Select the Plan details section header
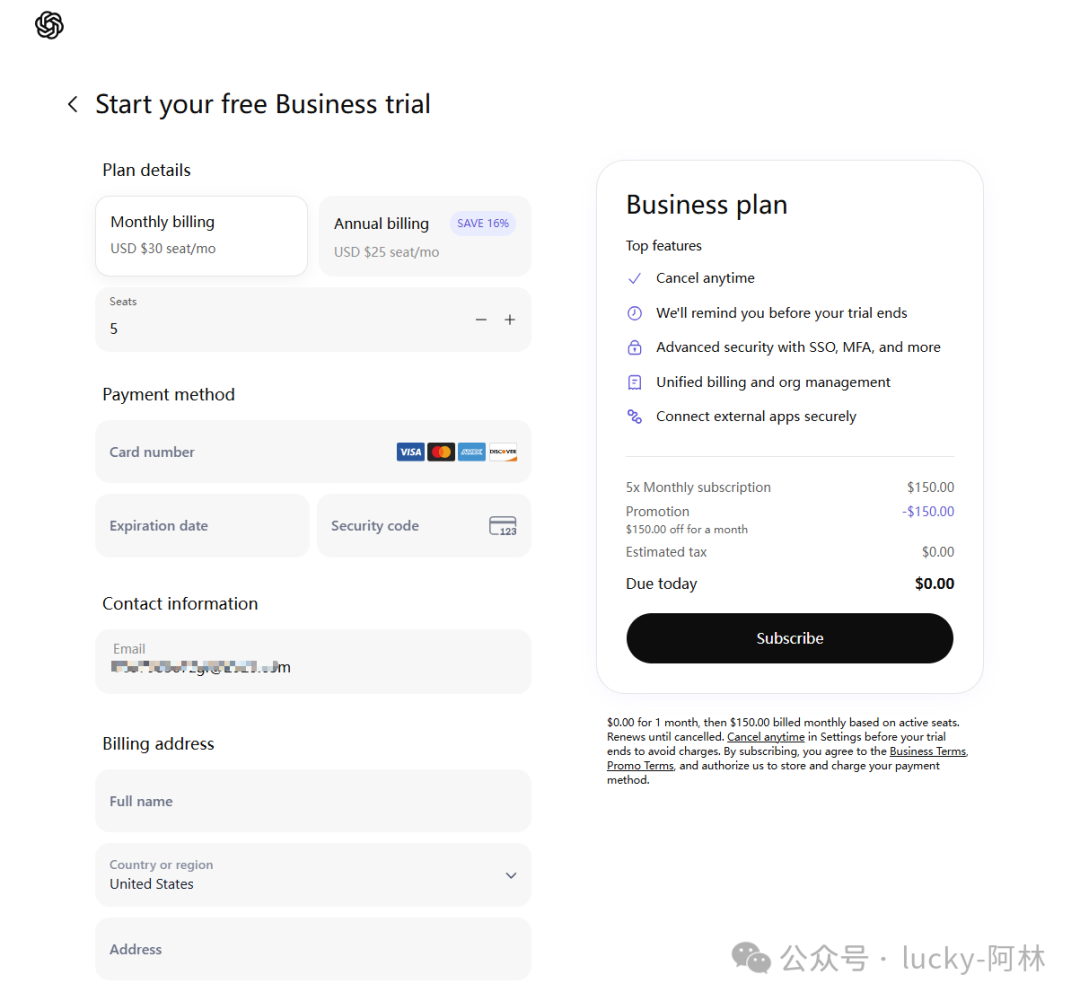This screenshot has height=1001, width=1080. [146, 170]
